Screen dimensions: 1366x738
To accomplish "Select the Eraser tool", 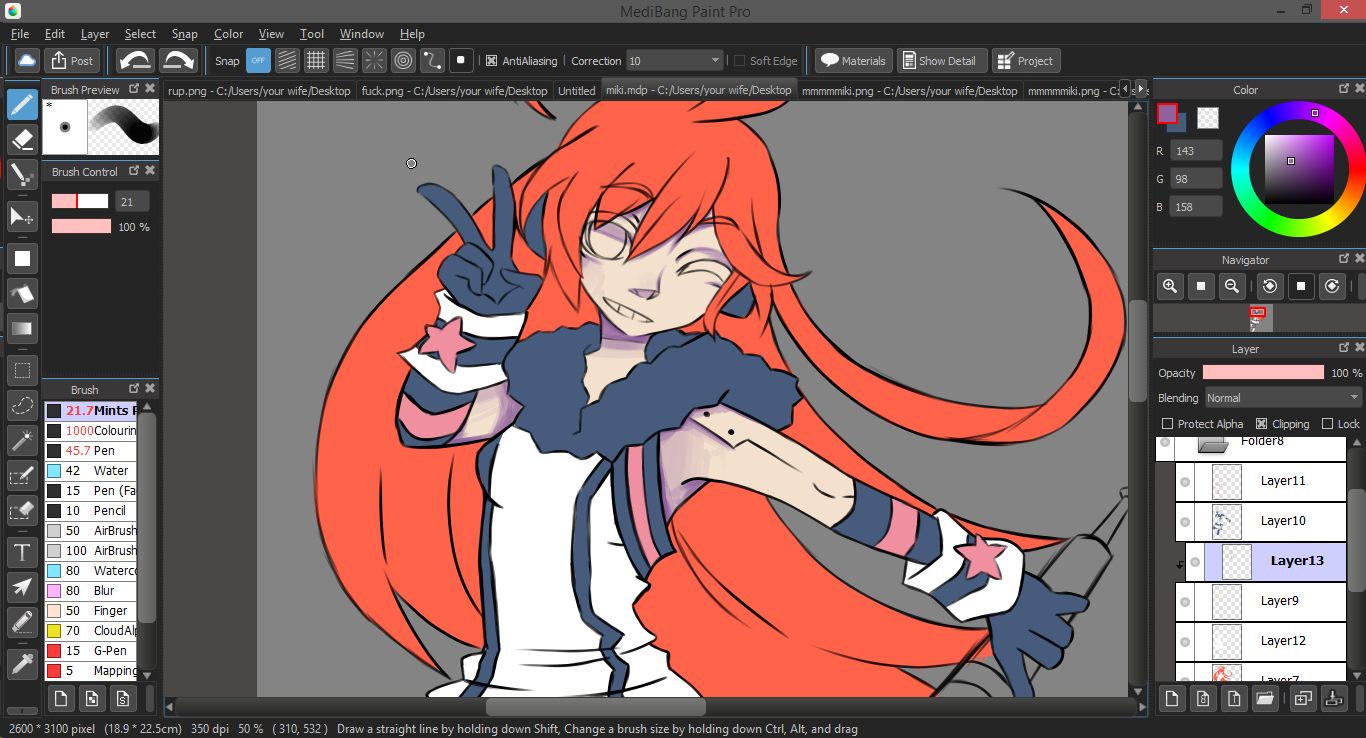I will click(23, 139).
